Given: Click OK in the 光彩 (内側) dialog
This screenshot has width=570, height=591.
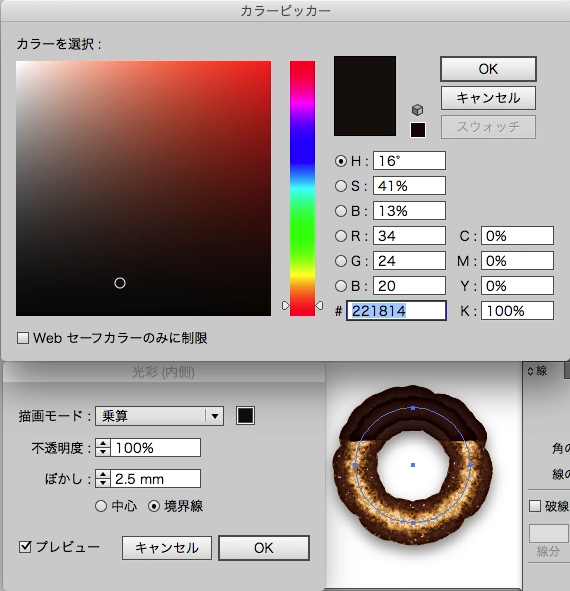Looking at the screenshot, I should 264,548.
